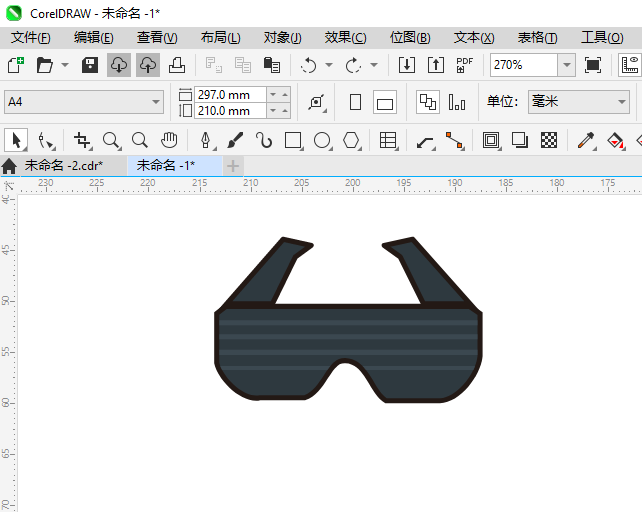
Task: Pick the Ellipse tool
Action: pos(322,141)
